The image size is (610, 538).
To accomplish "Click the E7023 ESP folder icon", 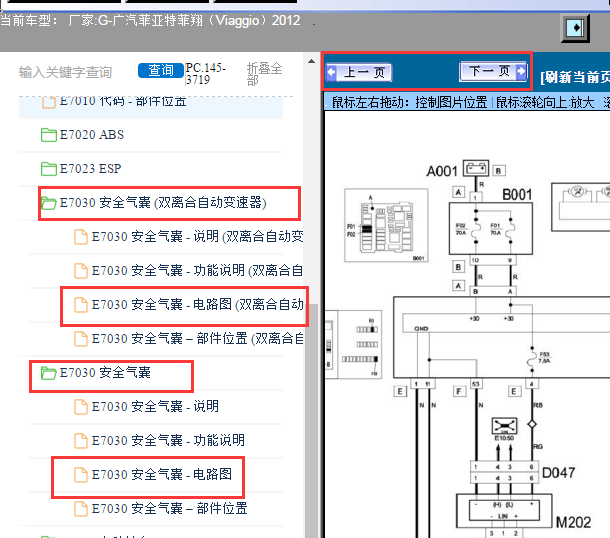I will point(49,168).
